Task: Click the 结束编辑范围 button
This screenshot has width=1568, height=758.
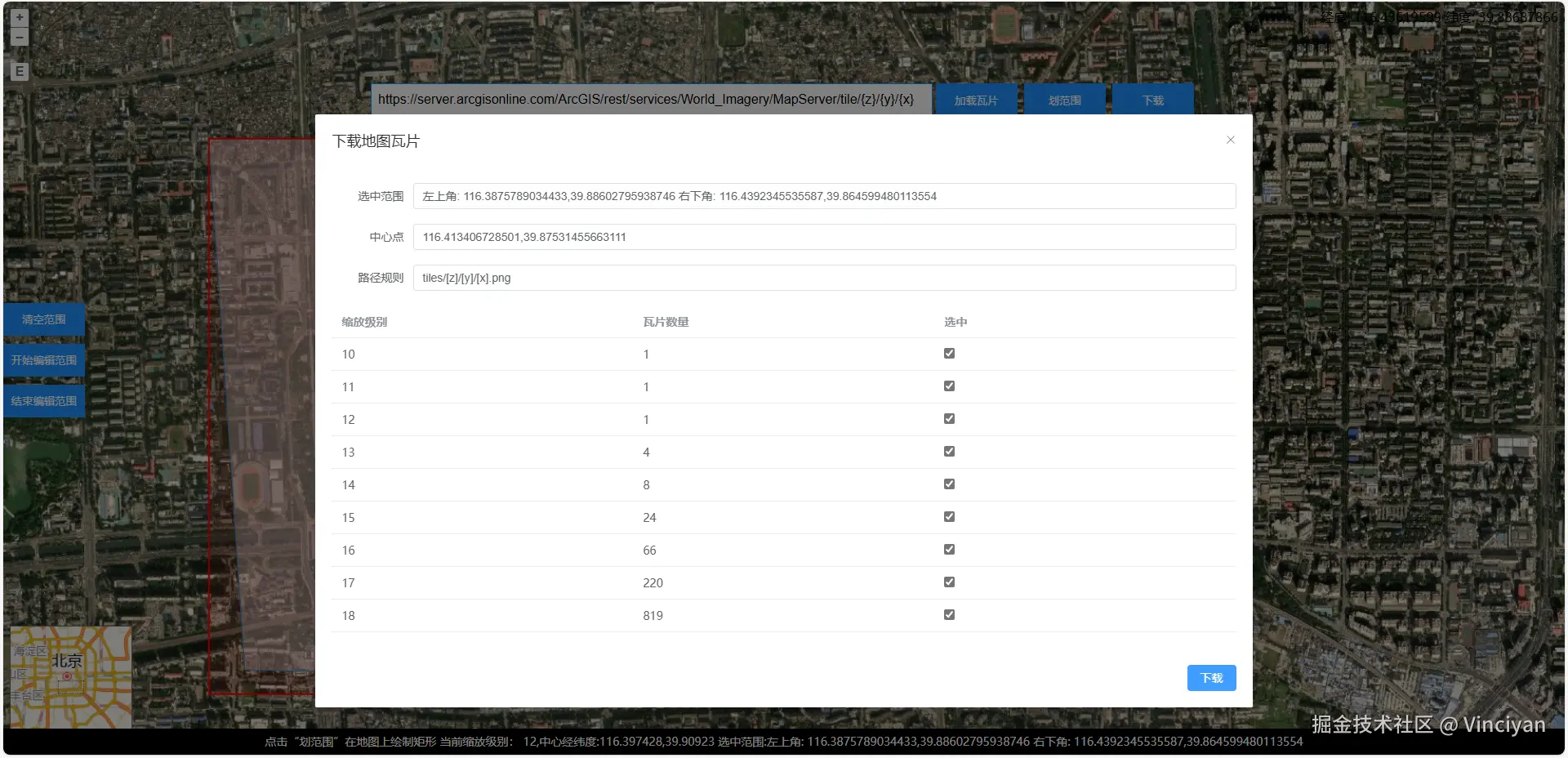Action: point(44,401)
